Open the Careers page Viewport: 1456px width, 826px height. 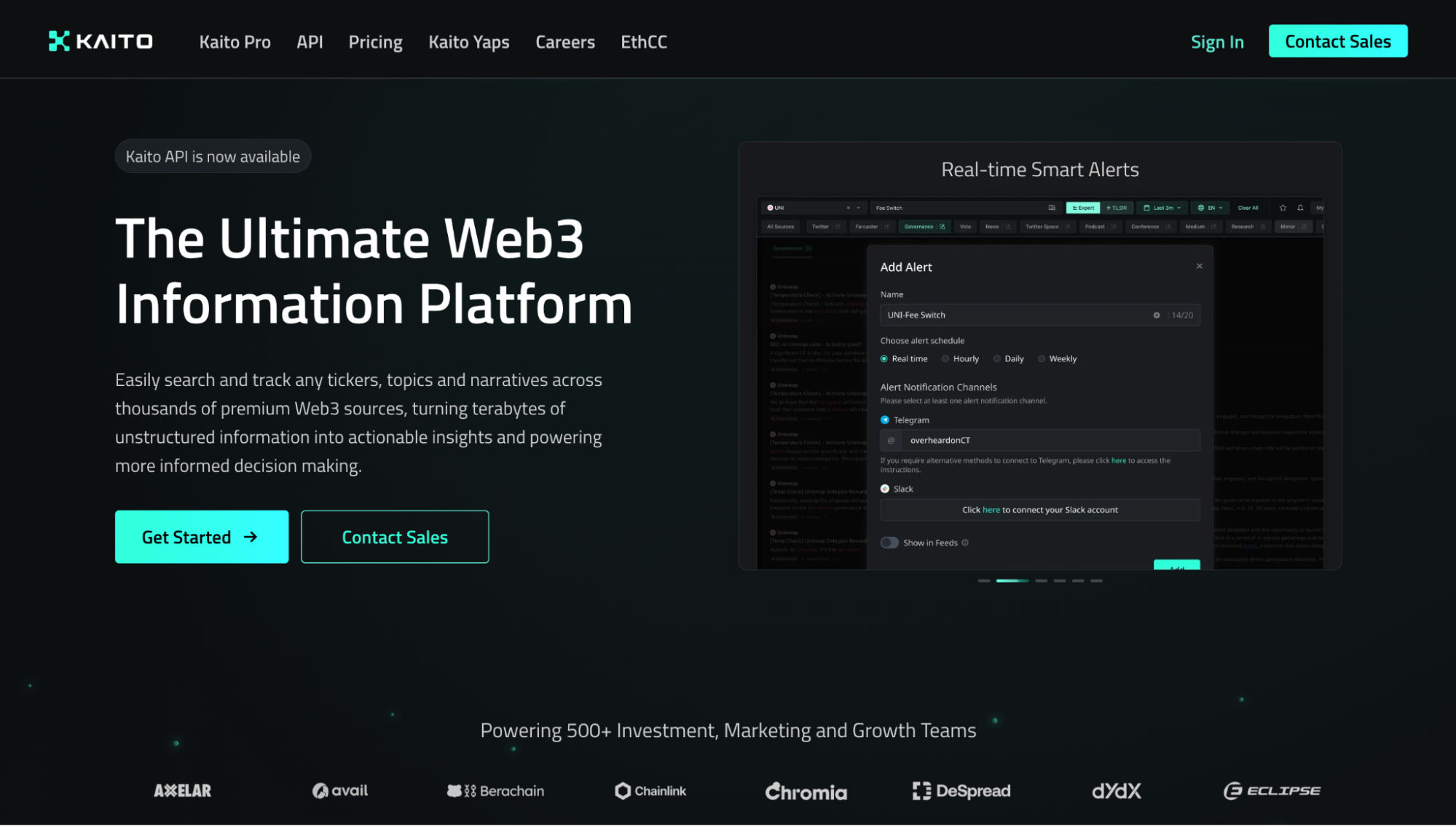coord(565,42)
